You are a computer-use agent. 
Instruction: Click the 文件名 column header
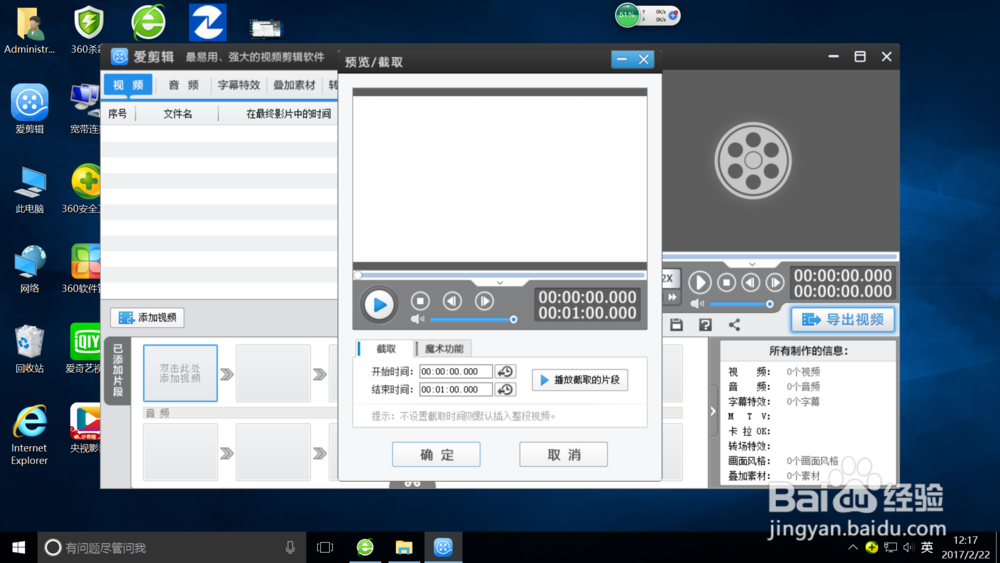(177, 113)
